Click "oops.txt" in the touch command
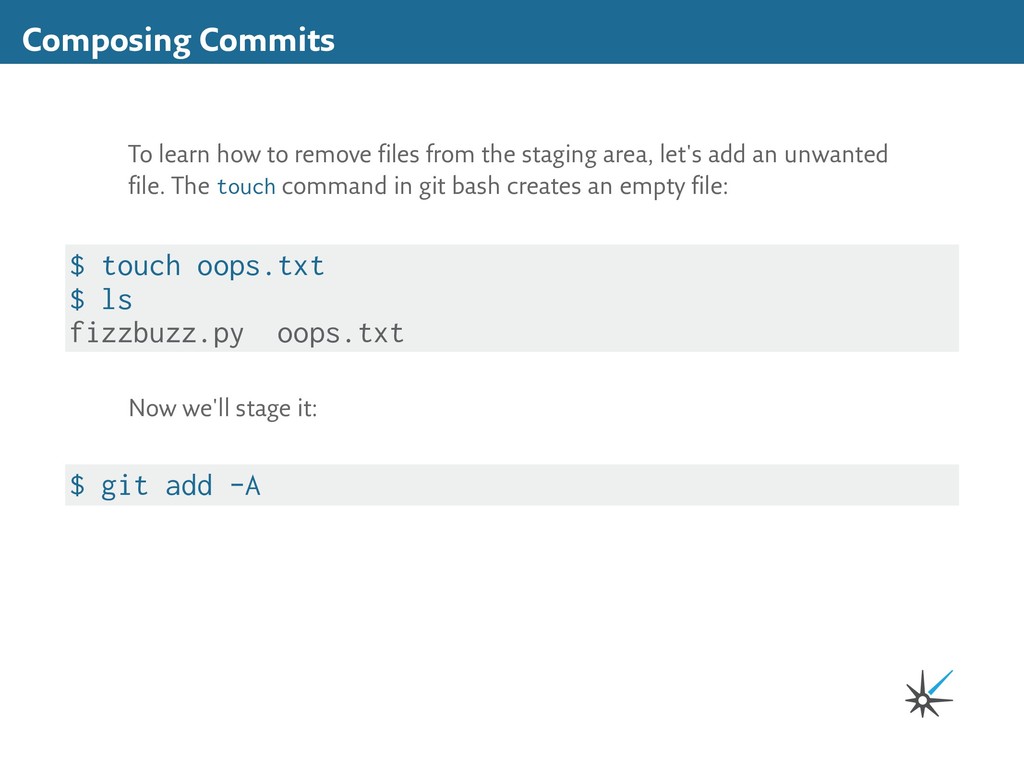1024x768 pixels. [x=261, y=266]
